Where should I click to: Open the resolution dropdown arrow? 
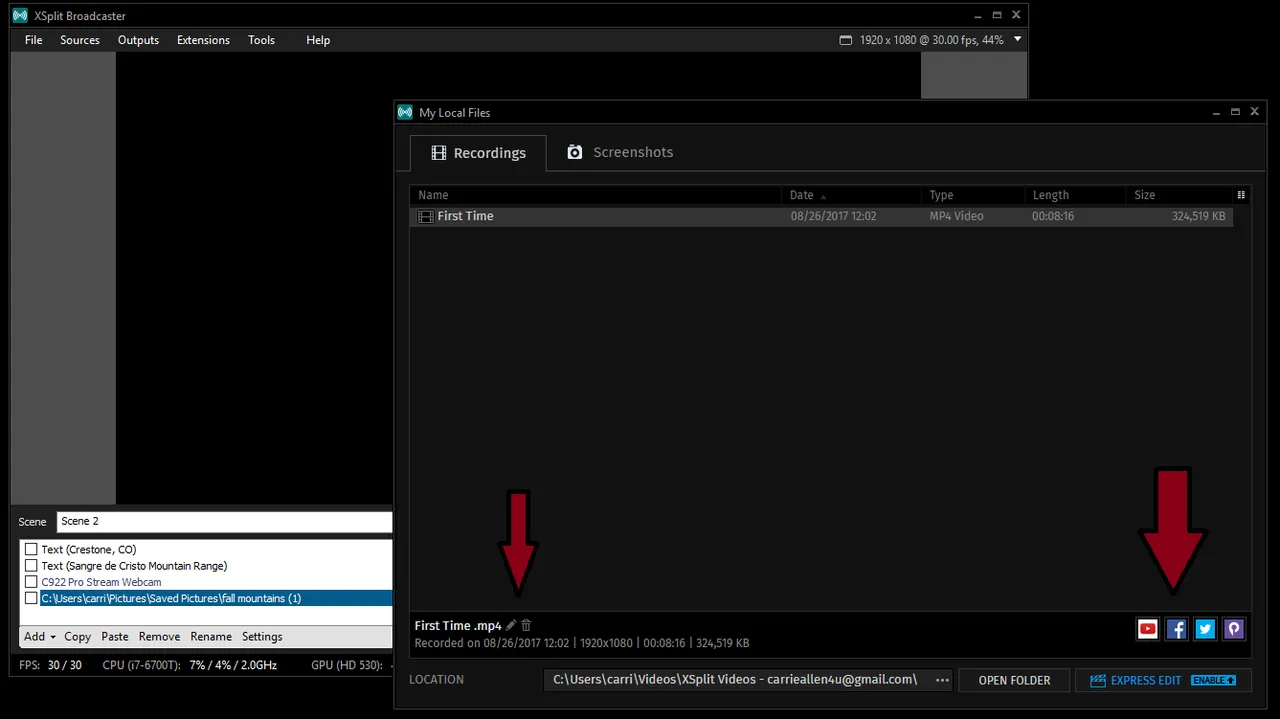tap(1018, 40)
